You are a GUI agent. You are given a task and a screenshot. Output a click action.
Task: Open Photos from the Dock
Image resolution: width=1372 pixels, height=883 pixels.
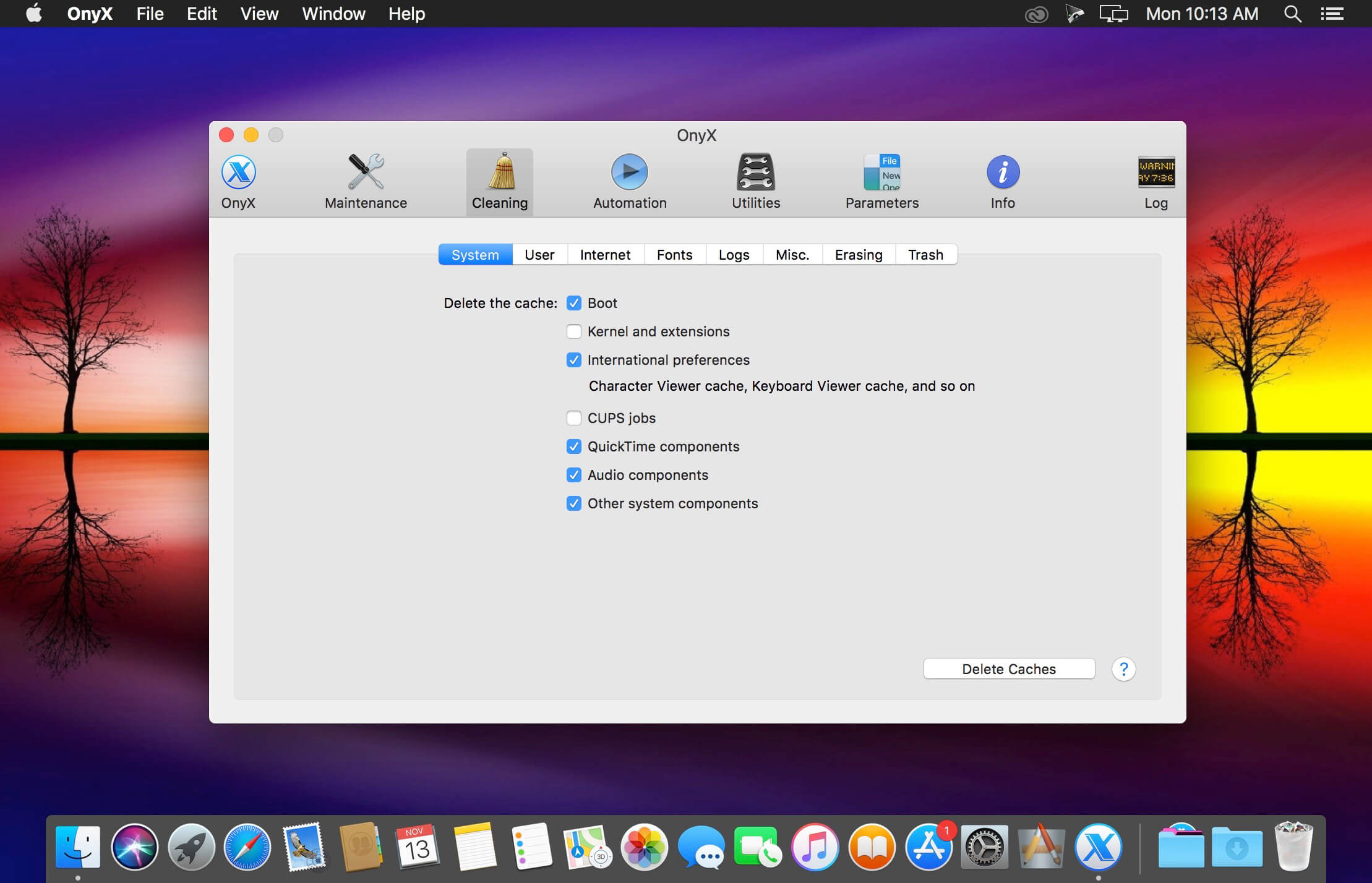click(644, 847)
